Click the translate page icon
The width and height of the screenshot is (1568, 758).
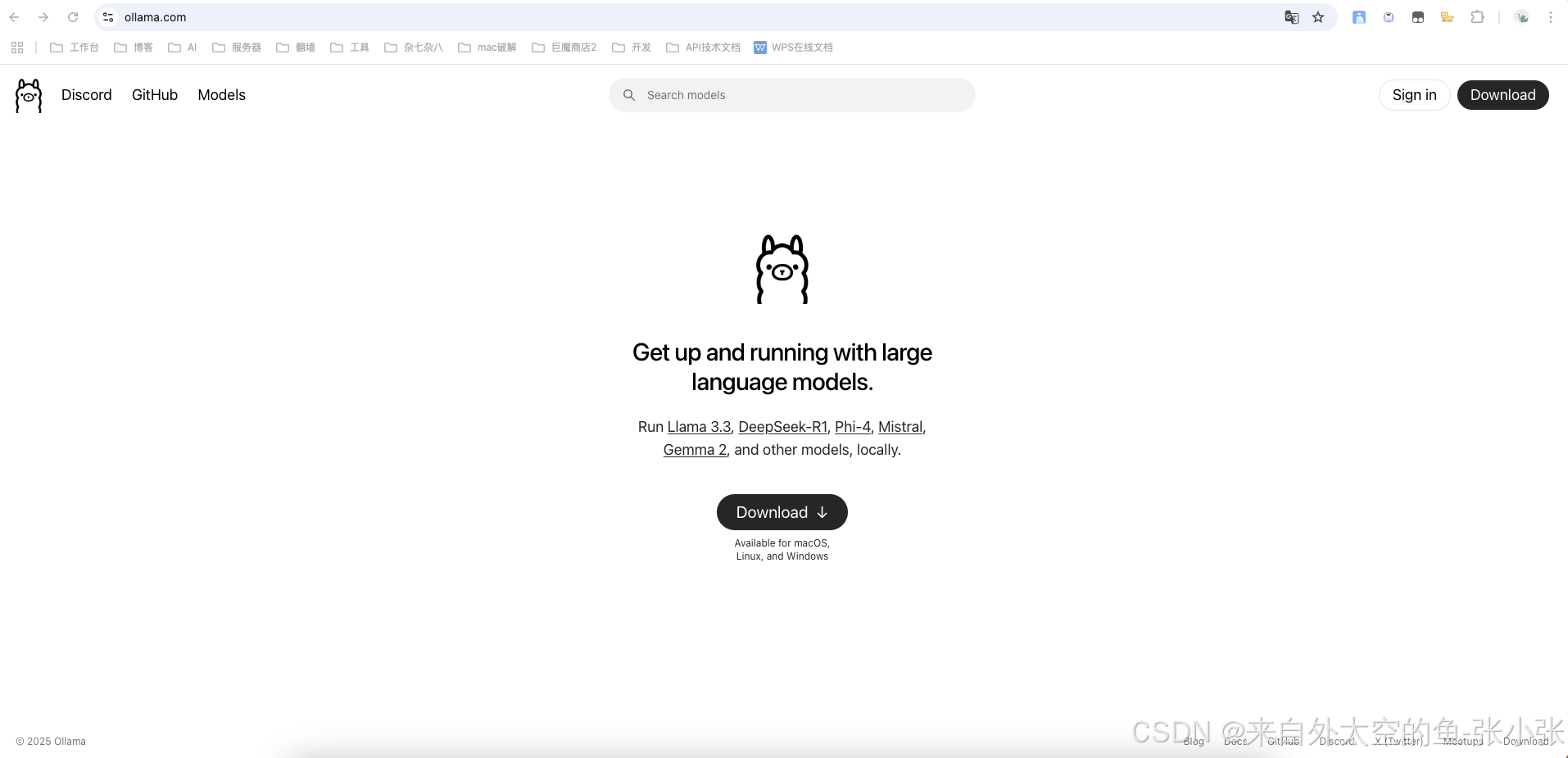1292,17
